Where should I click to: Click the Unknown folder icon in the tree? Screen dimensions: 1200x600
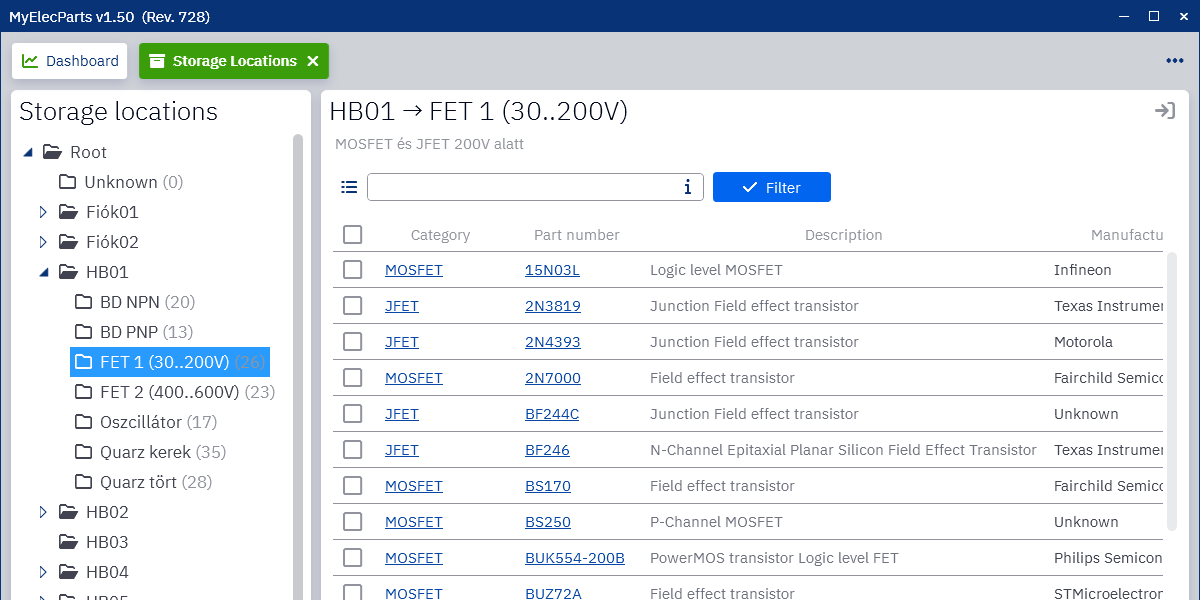click(x=68, y=182)
